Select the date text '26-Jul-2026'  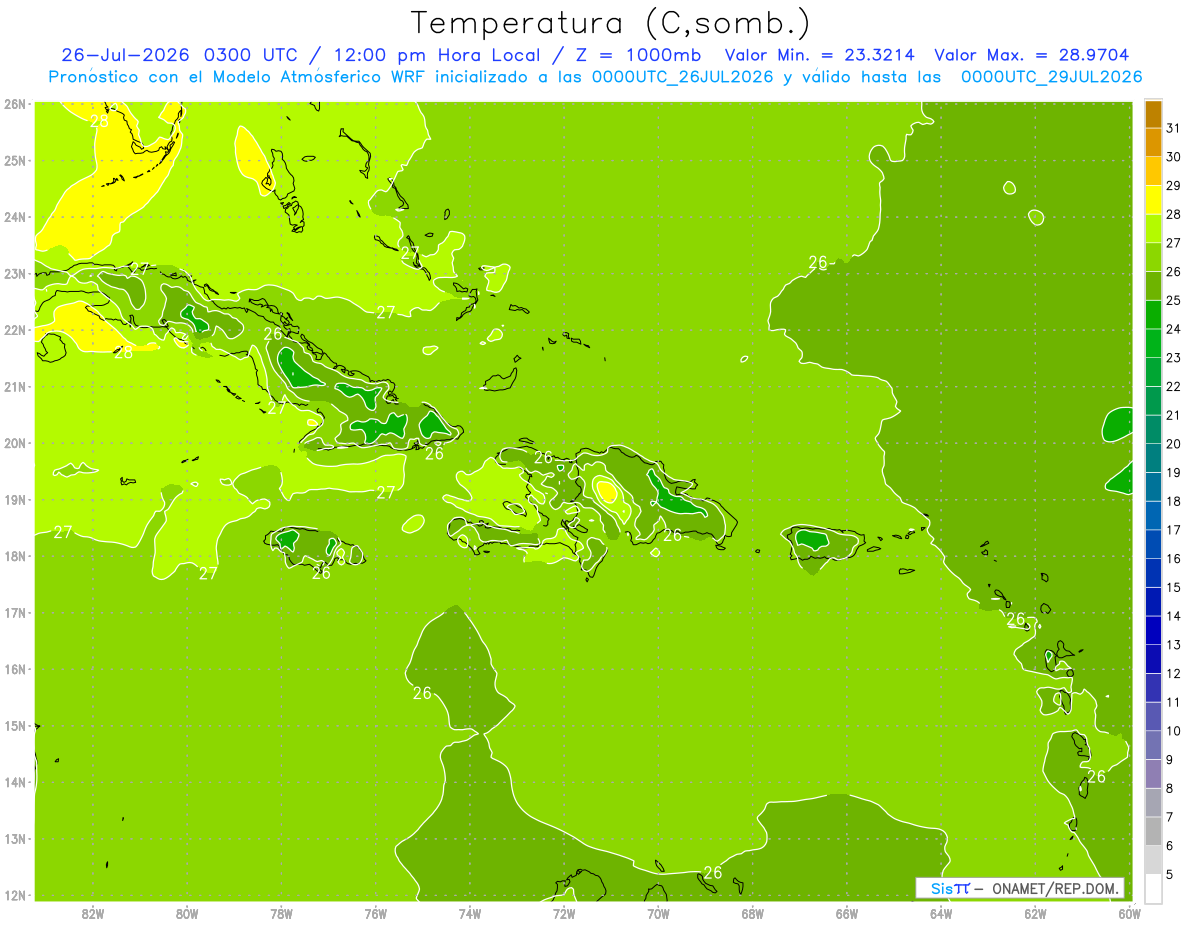(127, 55)
